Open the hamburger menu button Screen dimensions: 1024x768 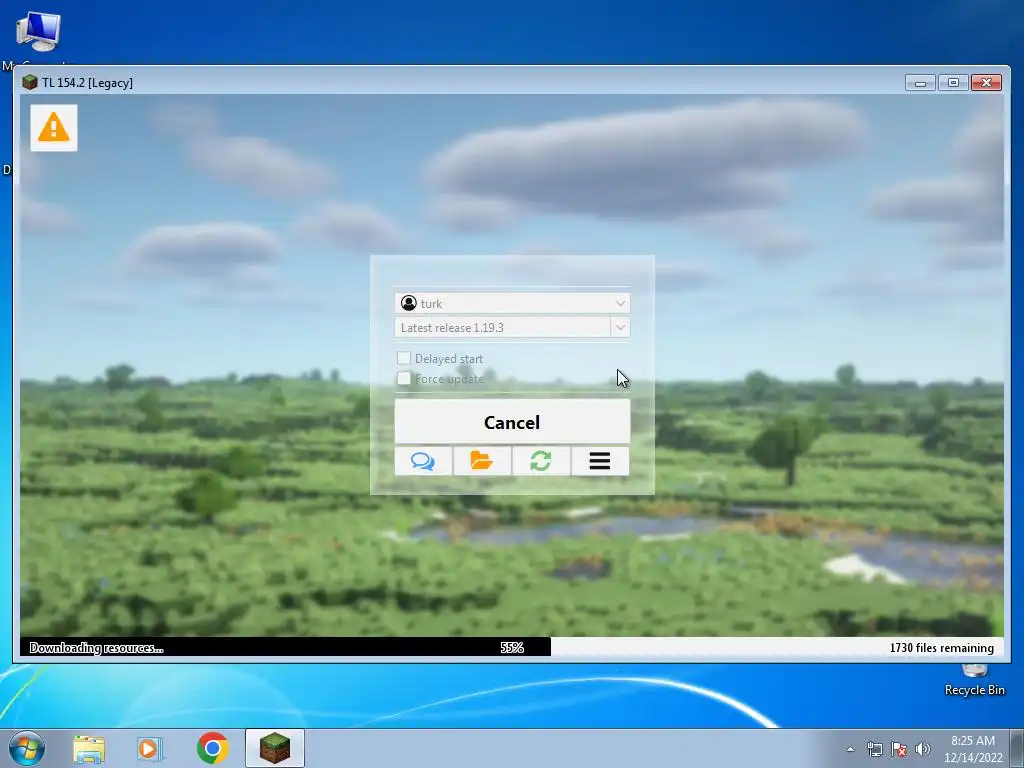(x=600, y=461)
